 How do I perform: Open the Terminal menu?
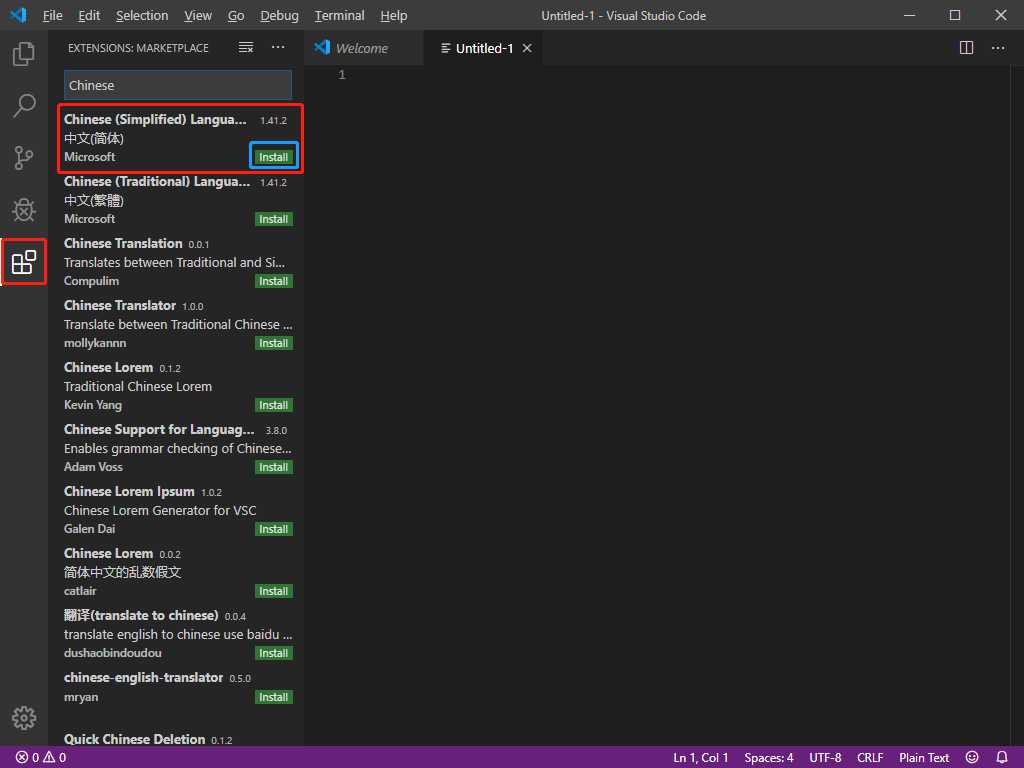340,15
